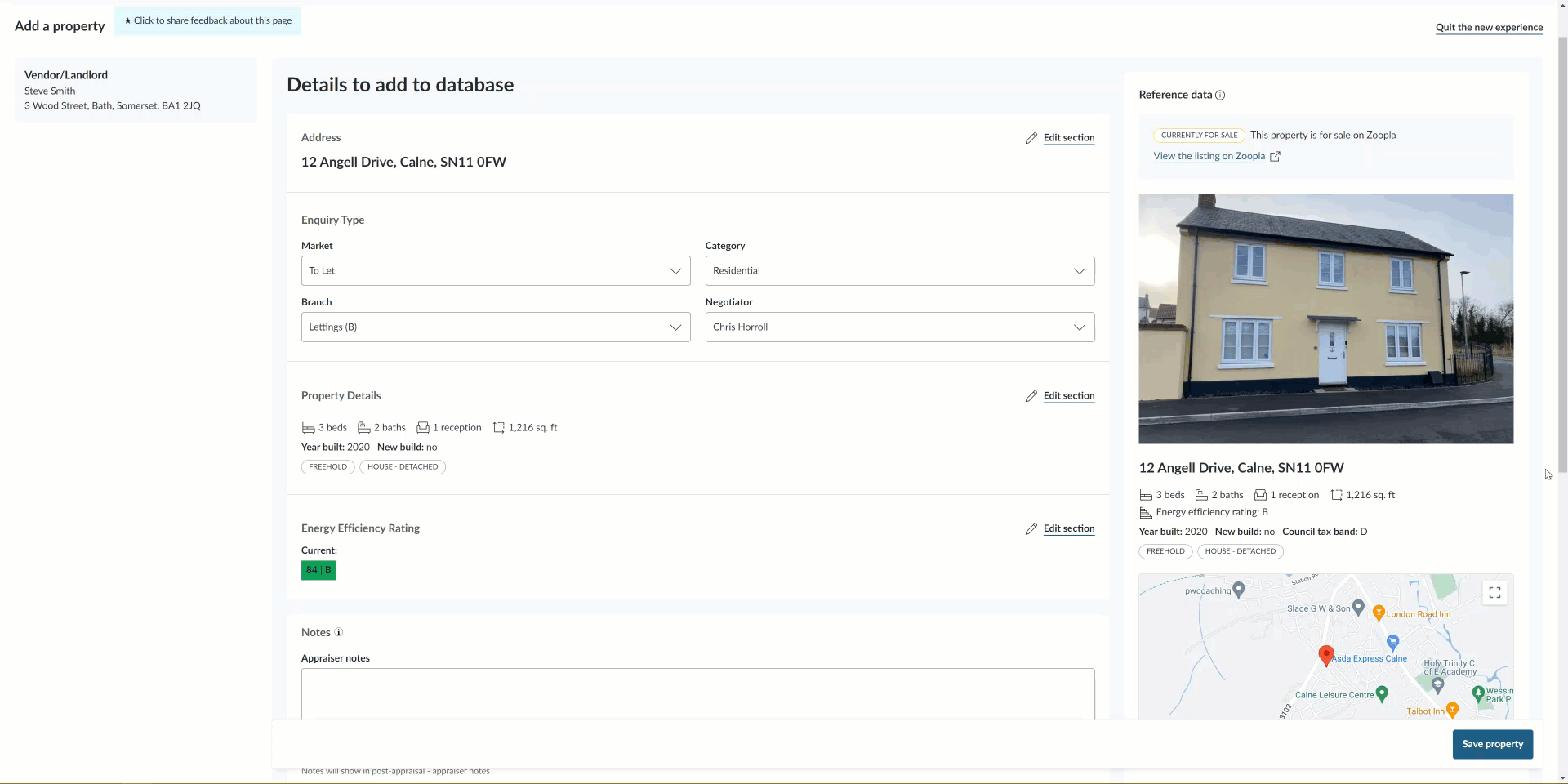Click the bed icon in Reference data
This screenshot has width=1568, height=784.
1146,495
